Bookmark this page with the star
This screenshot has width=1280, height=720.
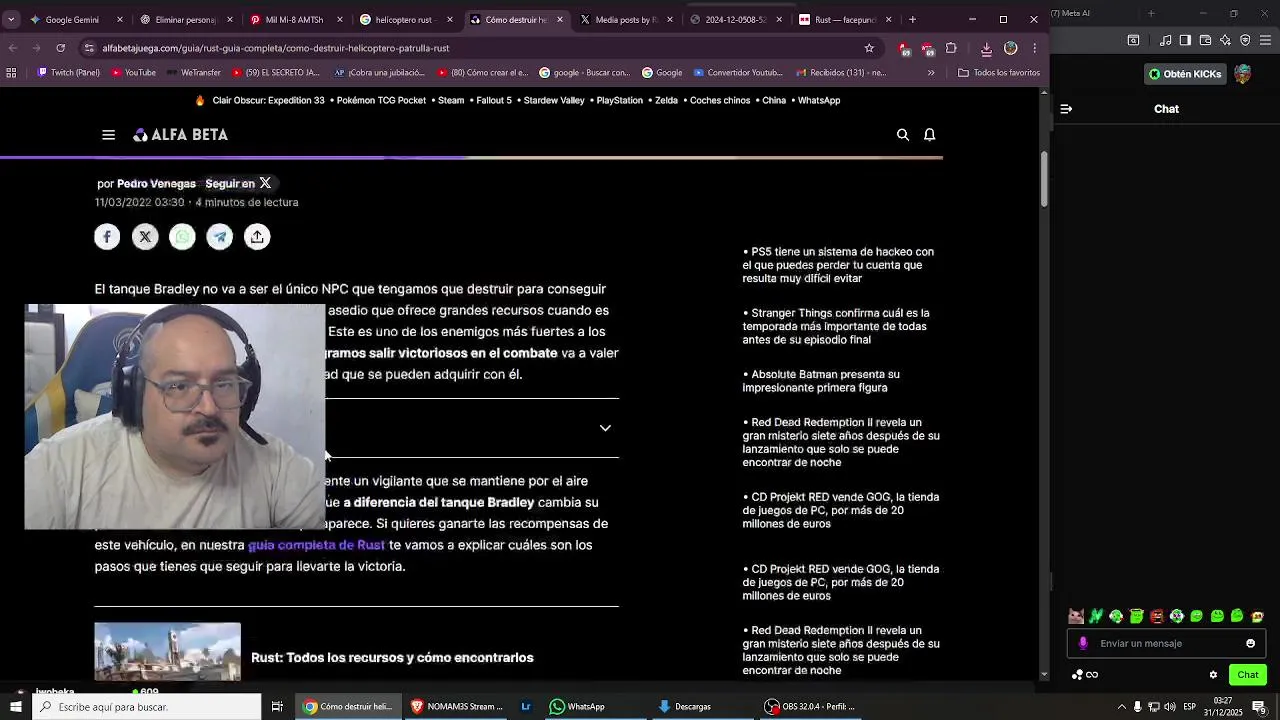tap(869, 48)
